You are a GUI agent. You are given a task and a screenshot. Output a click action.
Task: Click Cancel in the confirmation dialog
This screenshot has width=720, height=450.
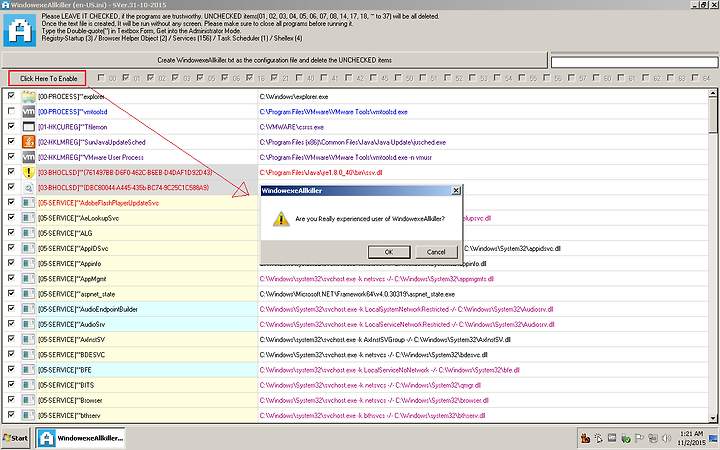436,252
